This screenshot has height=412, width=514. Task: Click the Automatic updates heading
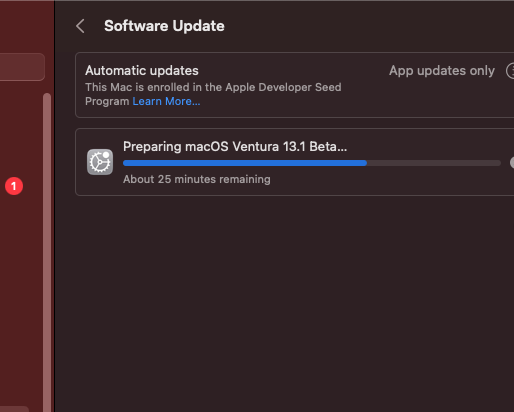pyautogui.click(x=142, y=71)
